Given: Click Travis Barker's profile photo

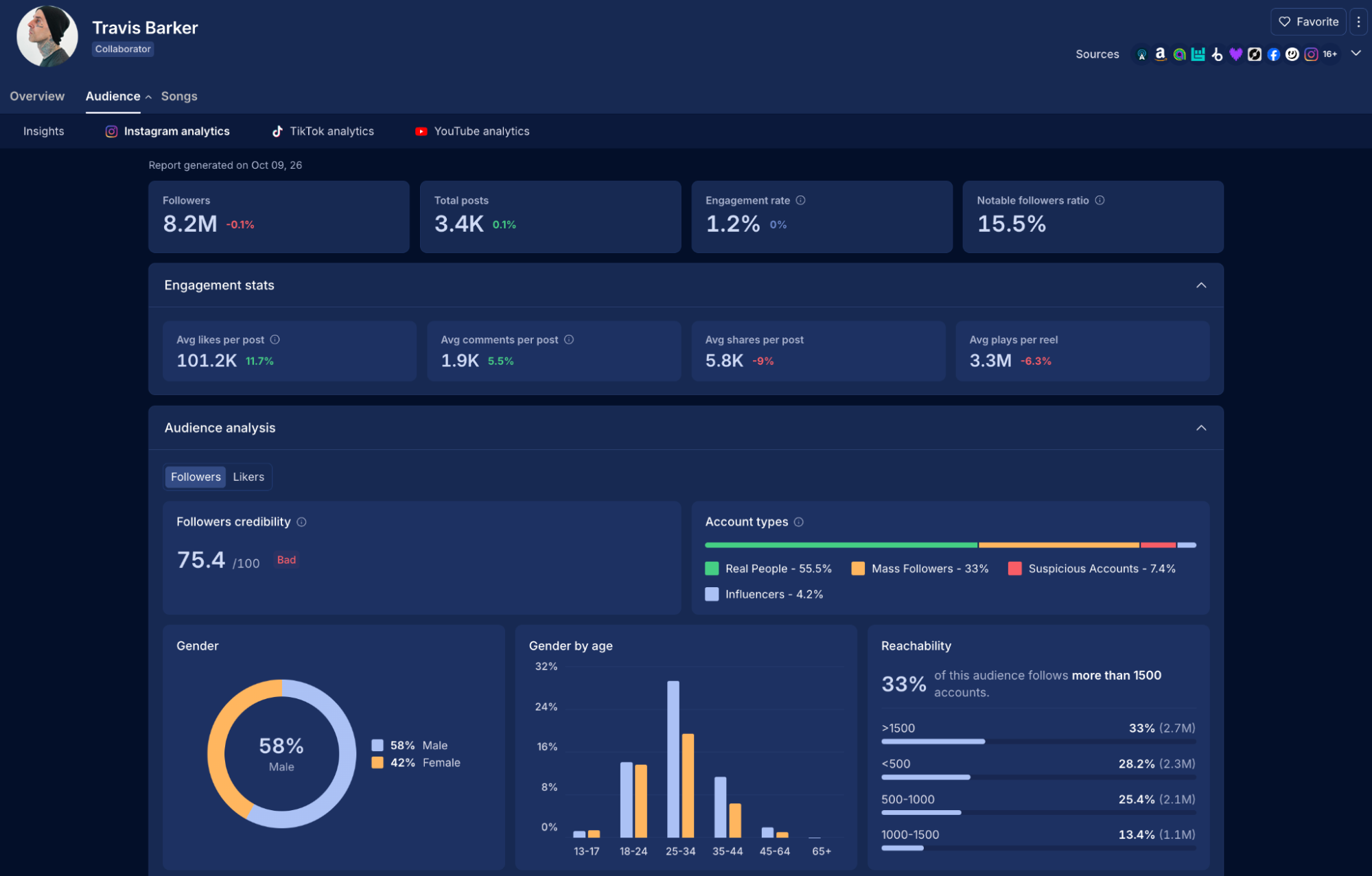Looking at the screenshot, I should (47, 36).
